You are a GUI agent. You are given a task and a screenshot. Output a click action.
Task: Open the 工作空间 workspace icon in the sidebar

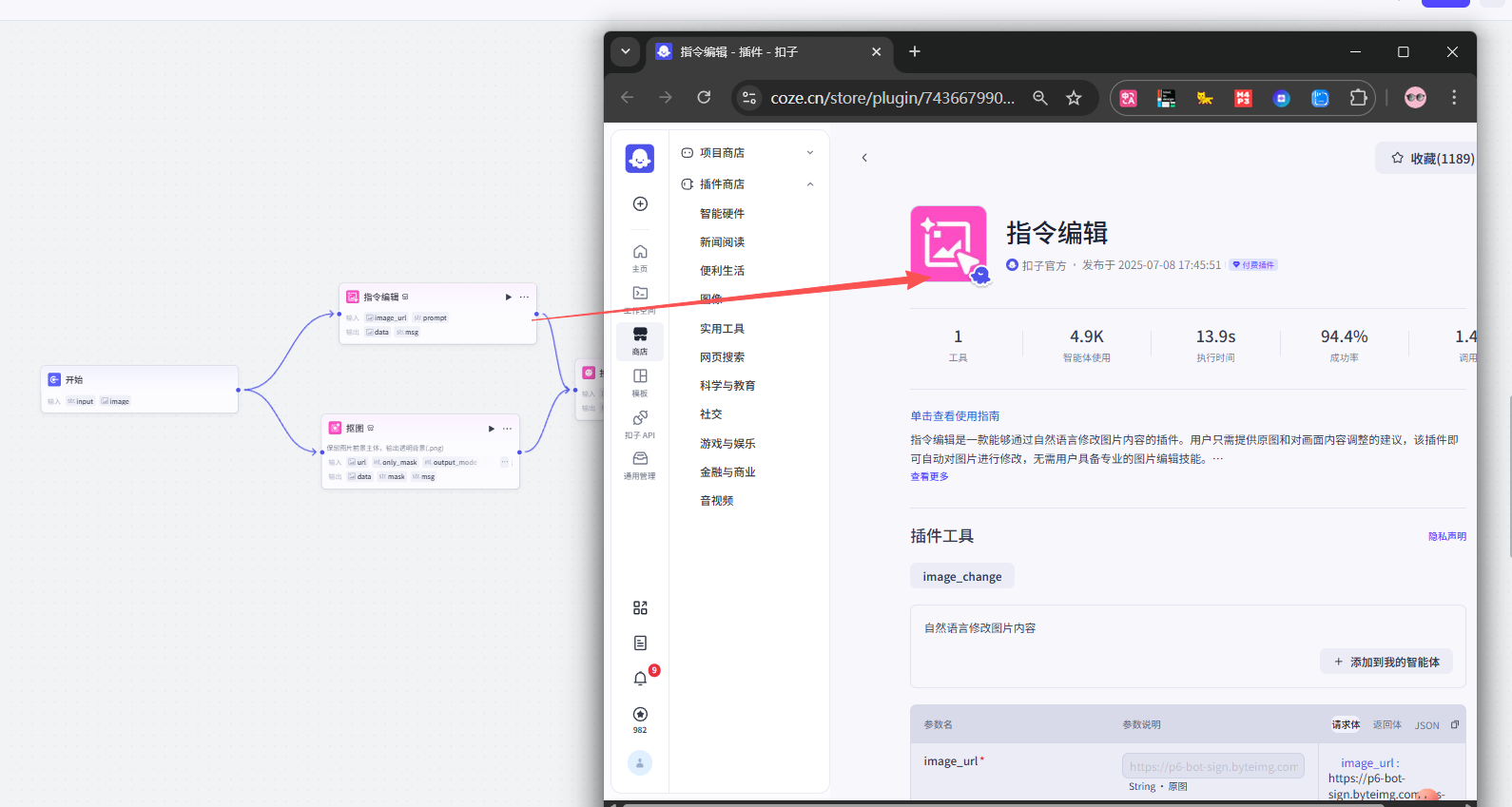click(640, 298)
